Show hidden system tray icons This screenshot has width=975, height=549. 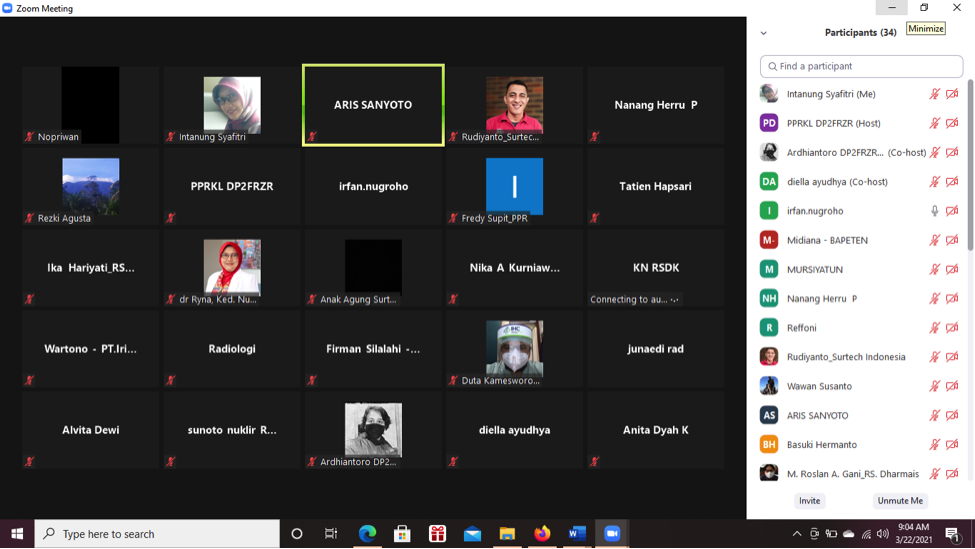coord(797,533)
